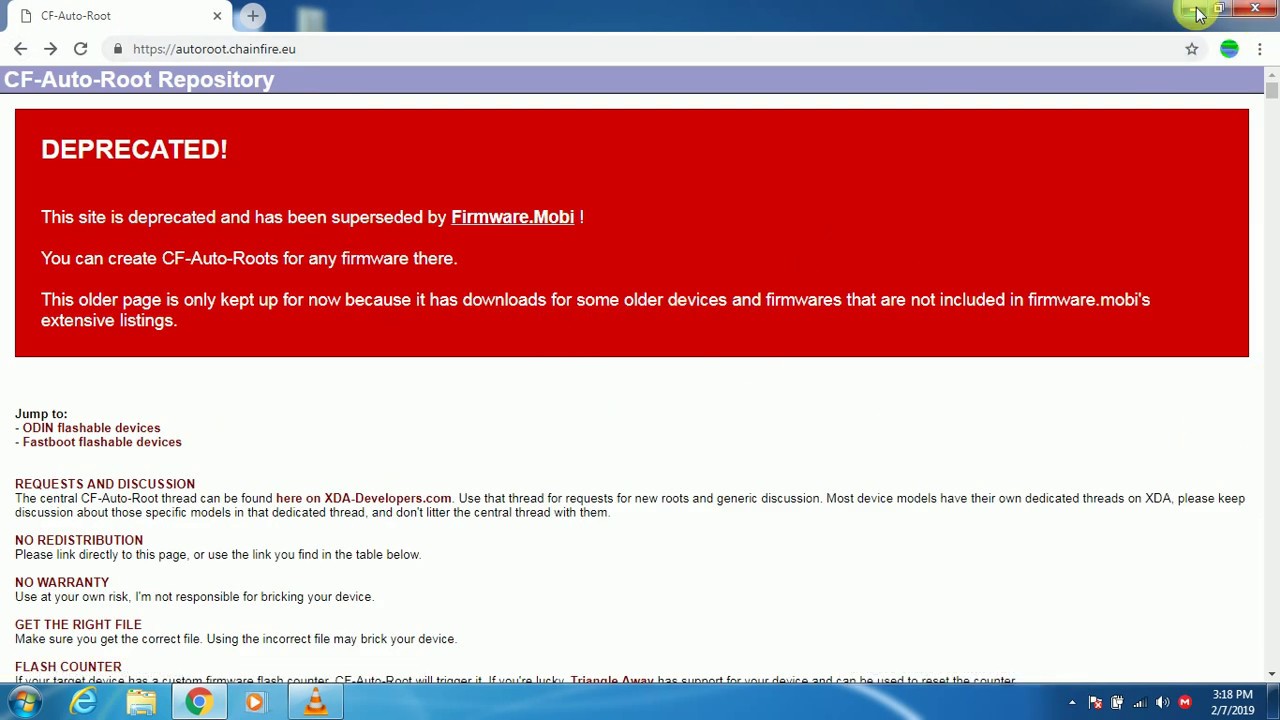Click the REQUESTS AND DISCUSSION heading
The image size is (1280, 720).
click(105, 484)
